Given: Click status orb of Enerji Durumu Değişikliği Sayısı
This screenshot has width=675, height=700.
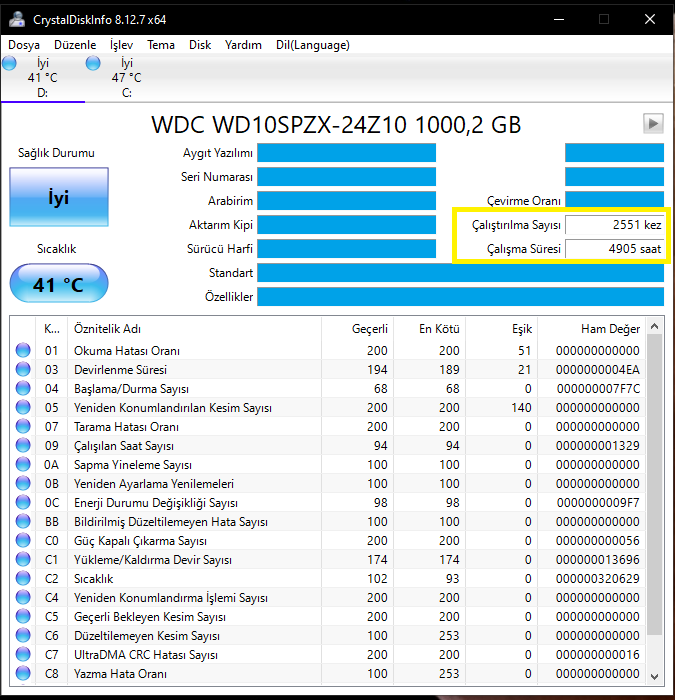Looking at the screenshot, I should [x=23, y=502].
